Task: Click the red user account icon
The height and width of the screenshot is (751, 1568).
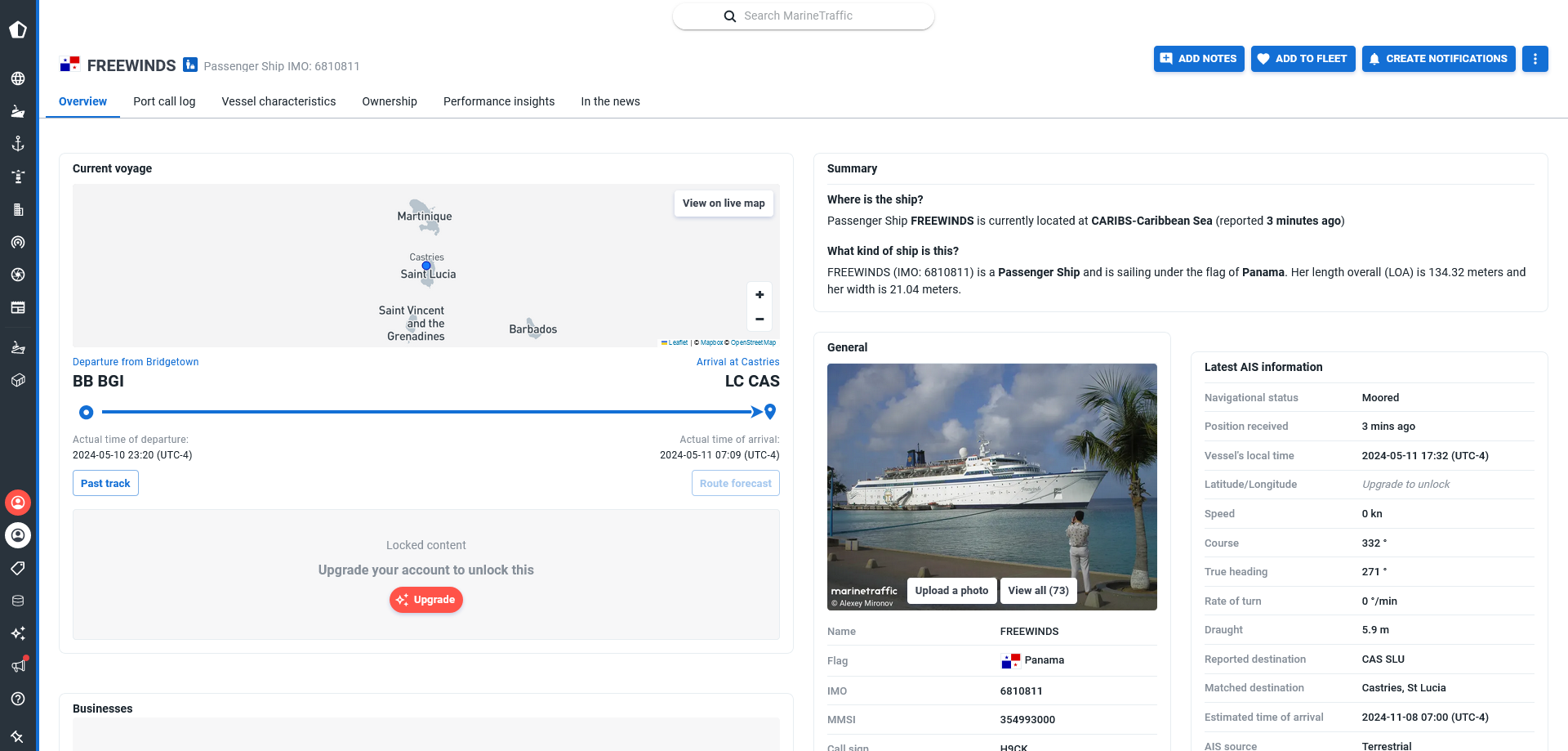Action: [18, 503]
